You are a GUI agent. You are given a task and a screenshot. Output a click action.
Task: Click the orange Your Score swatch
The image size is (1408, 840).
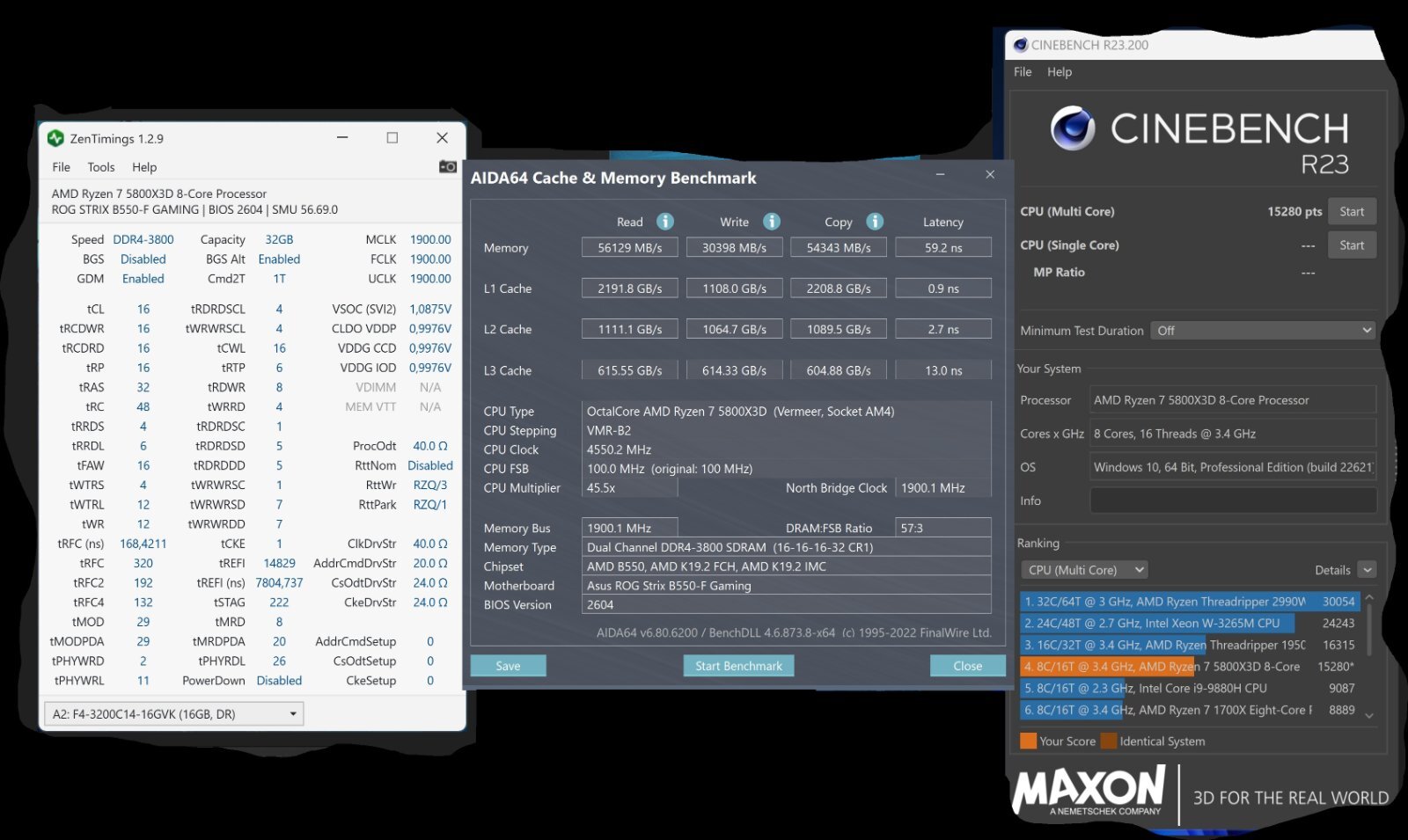(1028, 741)
